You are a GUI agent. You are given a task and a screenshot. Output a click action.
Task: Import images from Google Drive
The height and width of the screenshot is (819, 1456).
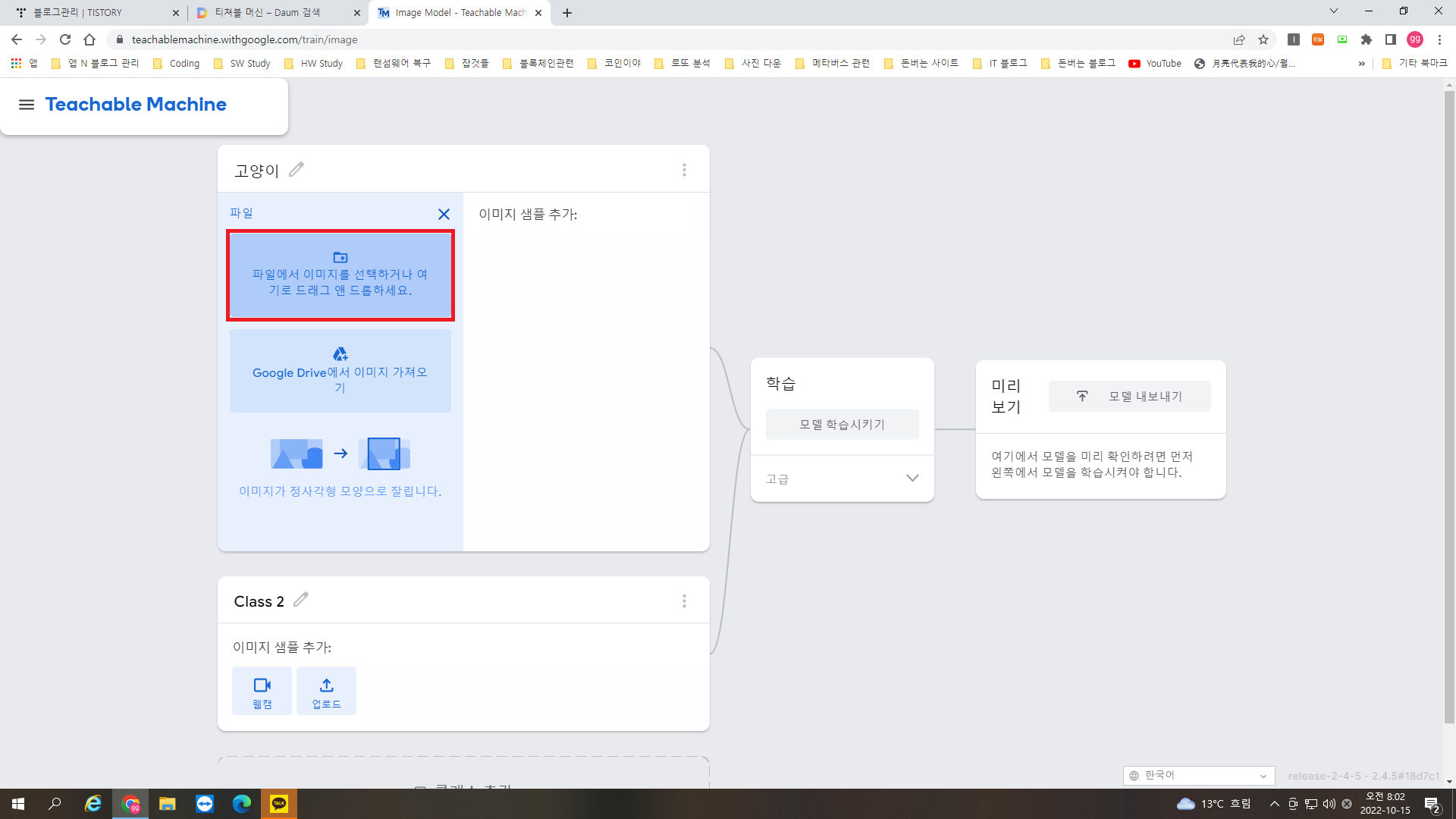click(x=340, y=371)
